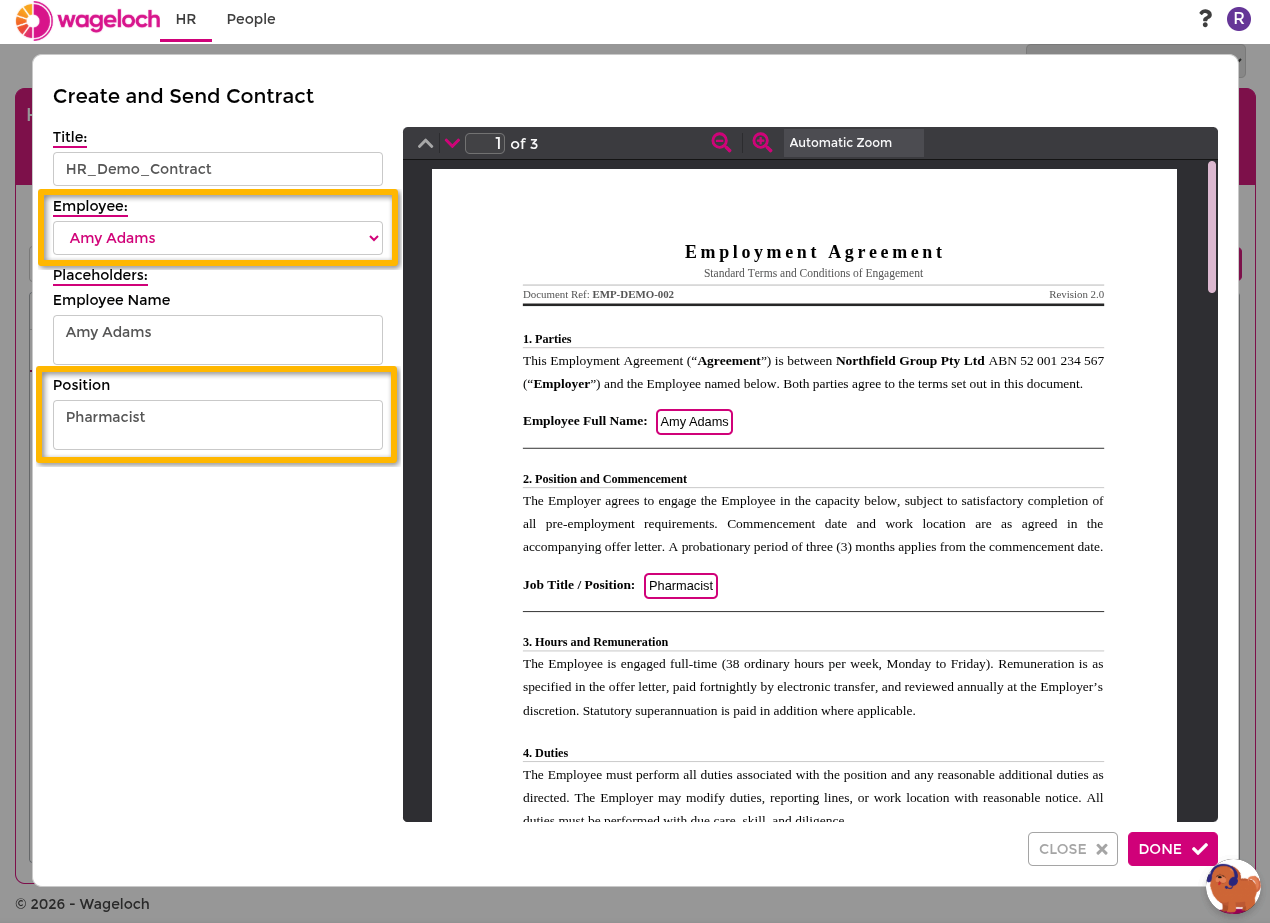Open the Automatic Zoom dropdown
The width and height of the screenshot is (1270, 923).
click(853, 143)
